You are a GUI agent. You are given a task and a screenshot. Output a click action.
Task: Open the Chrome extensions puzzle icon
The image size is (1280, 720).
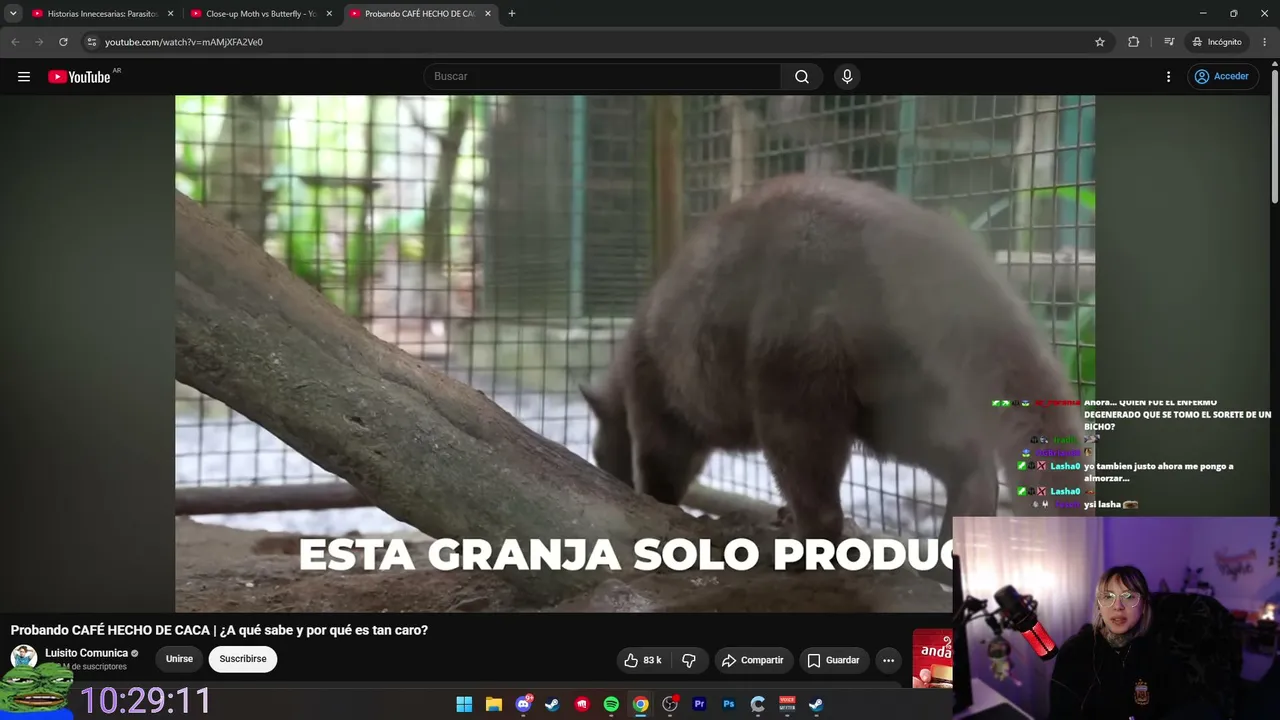[x=1133, y=42]
